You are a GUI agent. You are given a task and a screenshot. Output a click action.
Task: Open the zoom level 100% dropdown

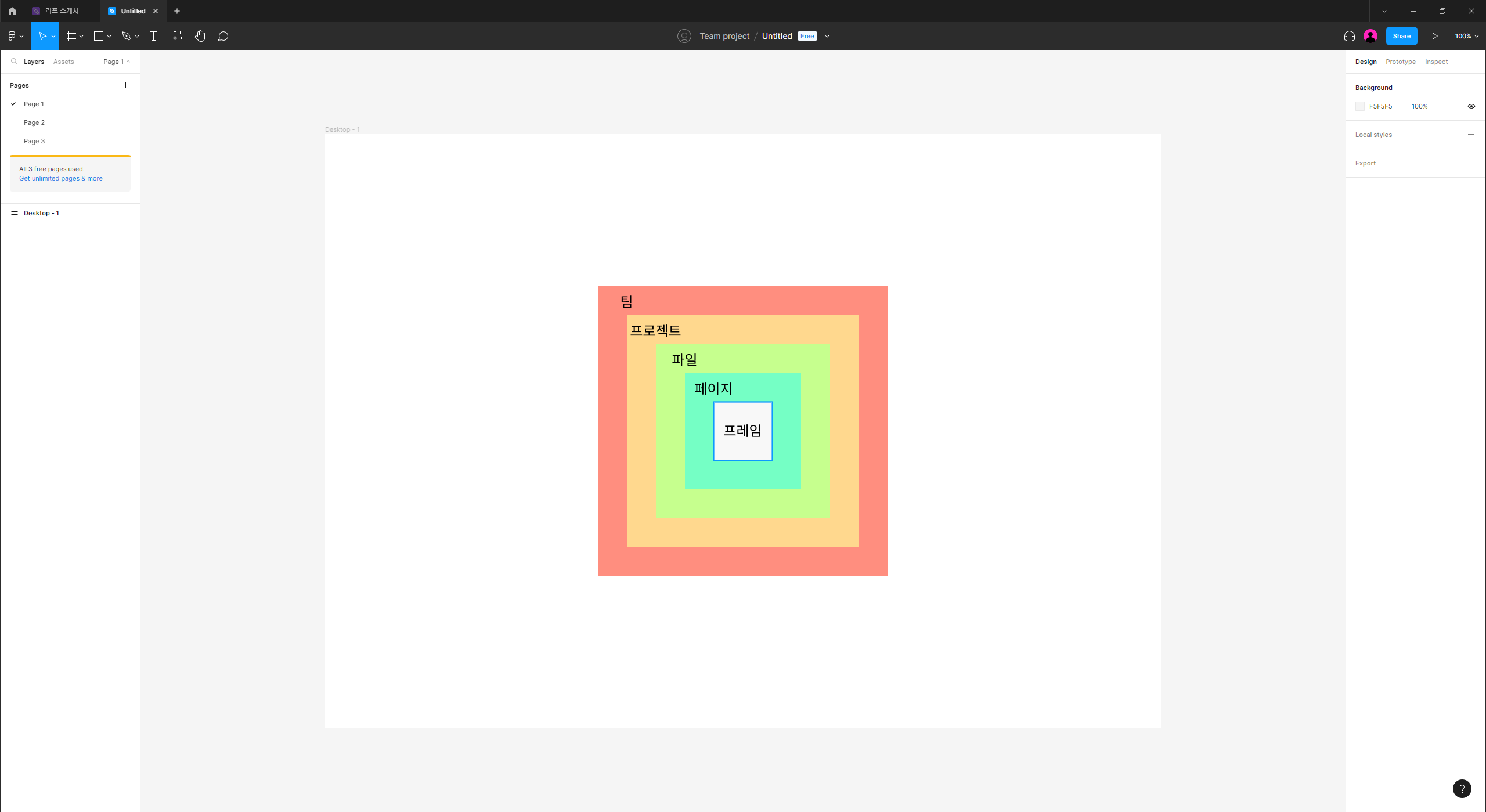[1466, 36]
